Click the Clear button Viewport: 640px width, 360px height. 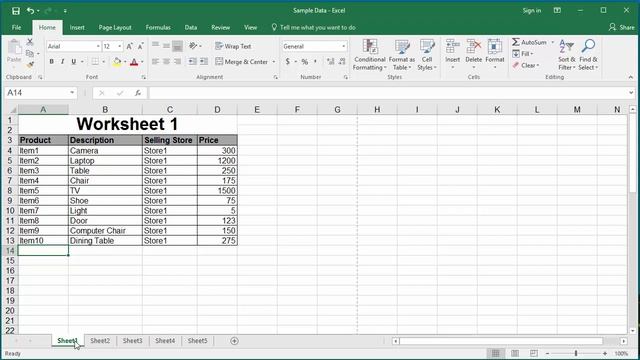526,65
